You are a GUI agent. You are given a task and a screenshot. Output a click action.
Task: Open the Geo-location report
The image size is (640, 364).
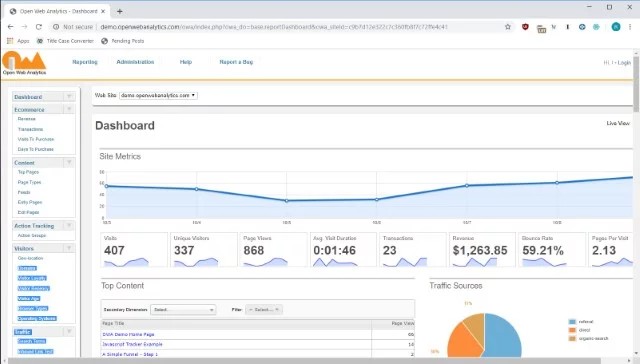(31, 258)
